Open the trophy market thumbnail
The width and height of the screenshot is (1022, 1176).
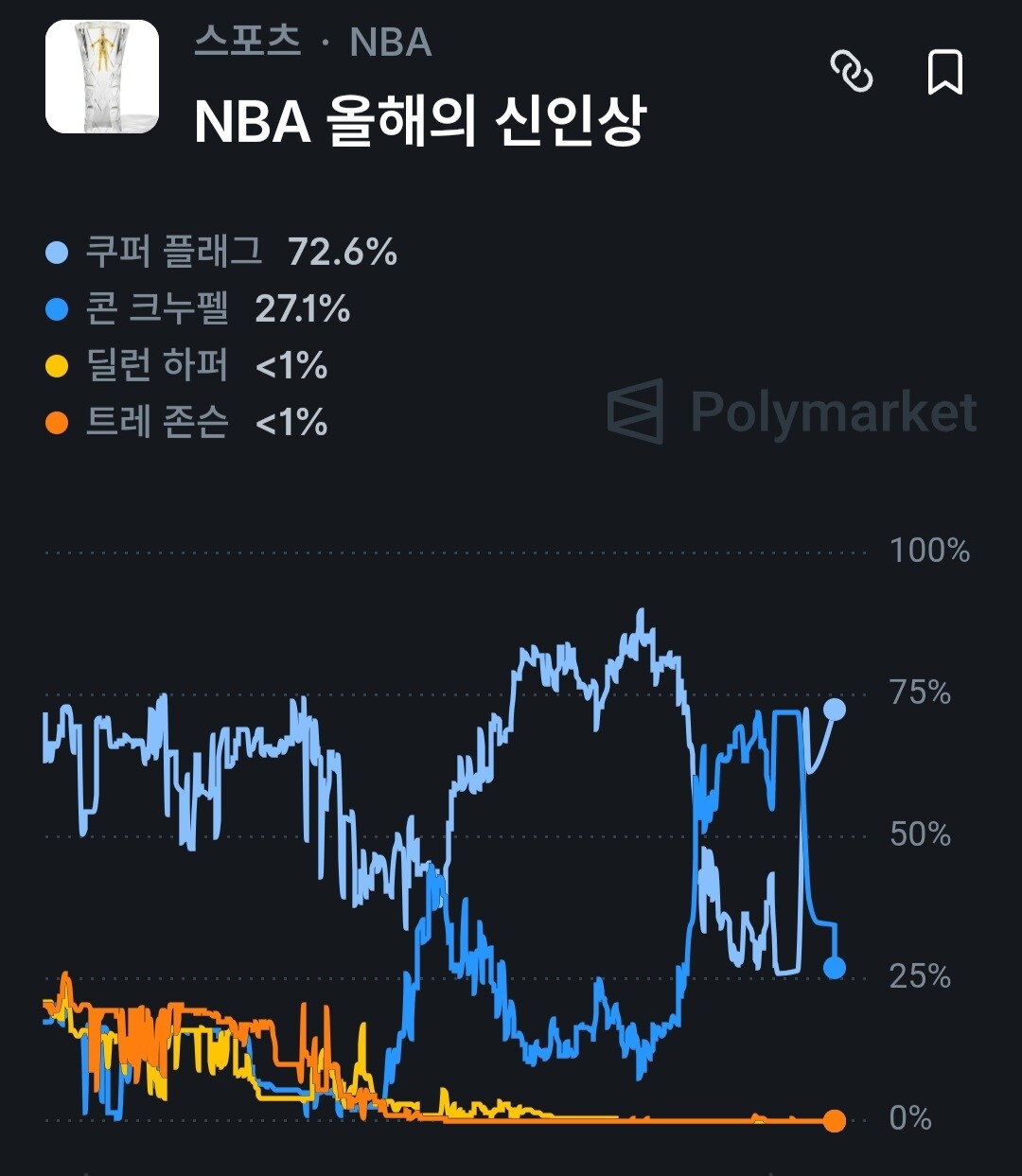pos(102,77)
